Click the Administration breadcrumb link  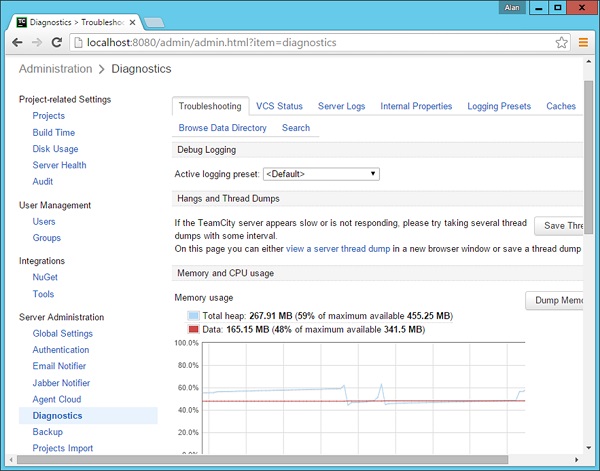[x=55, y=69]
